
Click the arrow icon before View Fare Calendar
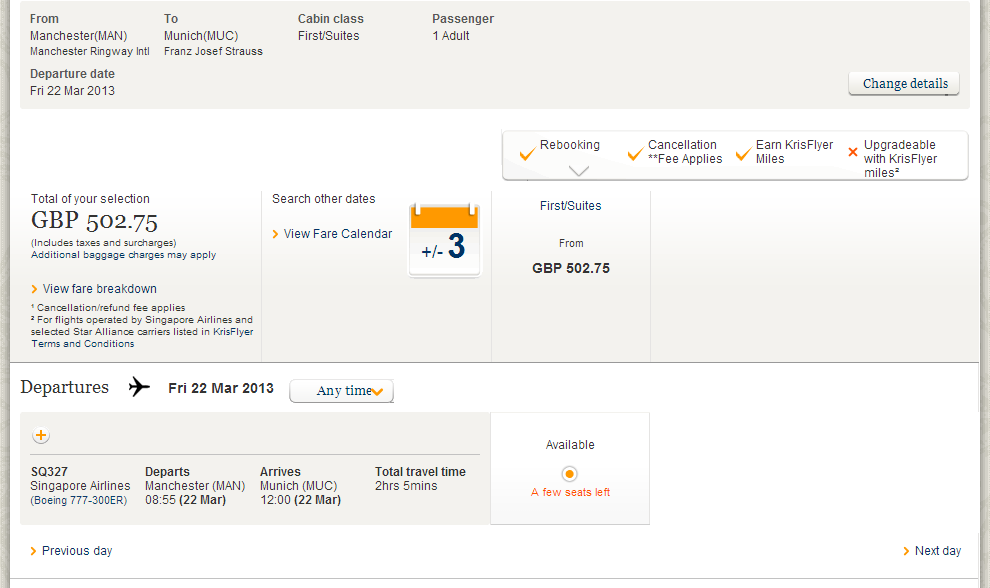point(276,234)
